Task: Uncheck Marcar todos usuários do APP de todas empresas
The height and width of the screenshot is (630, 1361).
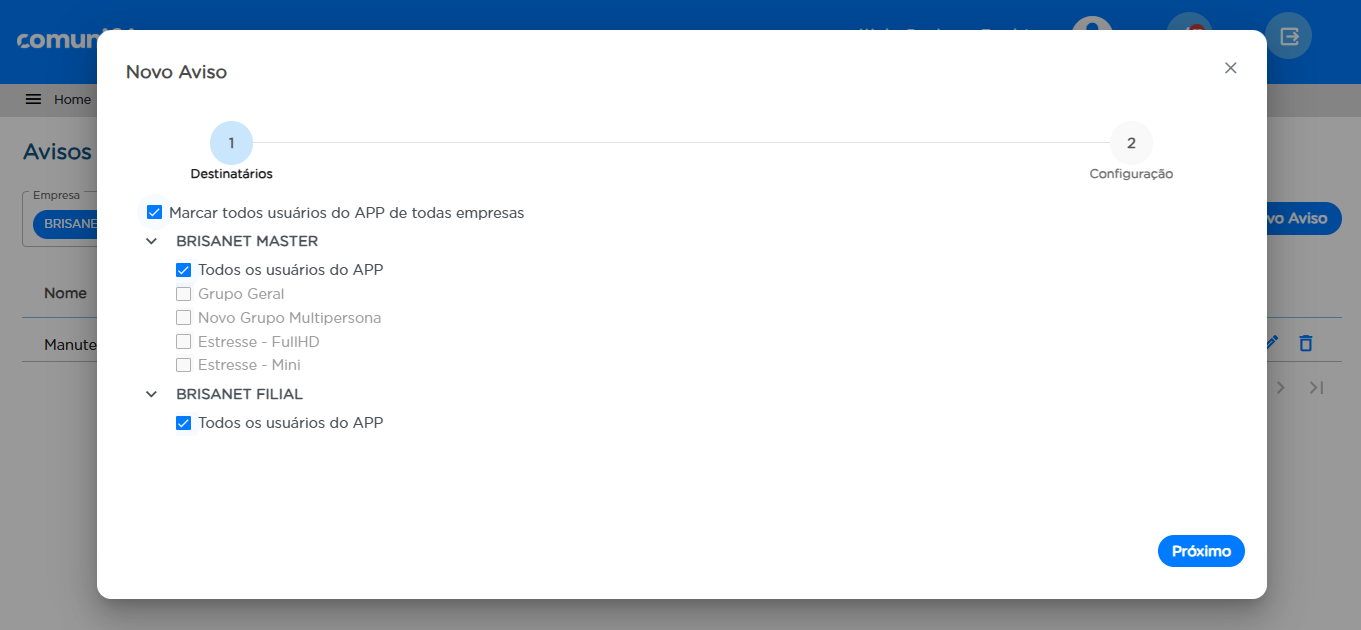Action: coord(154,212)
